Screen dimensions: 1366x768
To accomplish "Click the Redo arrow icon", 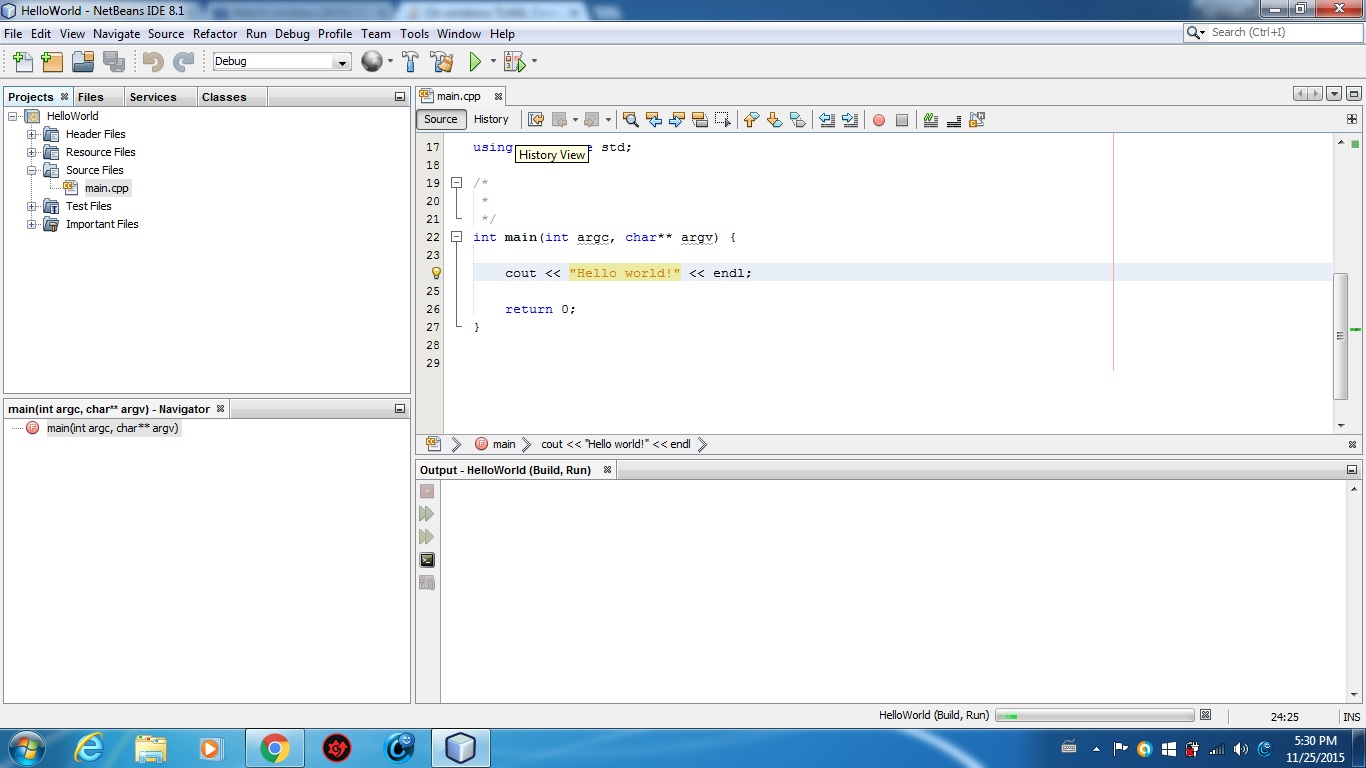I will click(x=183, y=62).
